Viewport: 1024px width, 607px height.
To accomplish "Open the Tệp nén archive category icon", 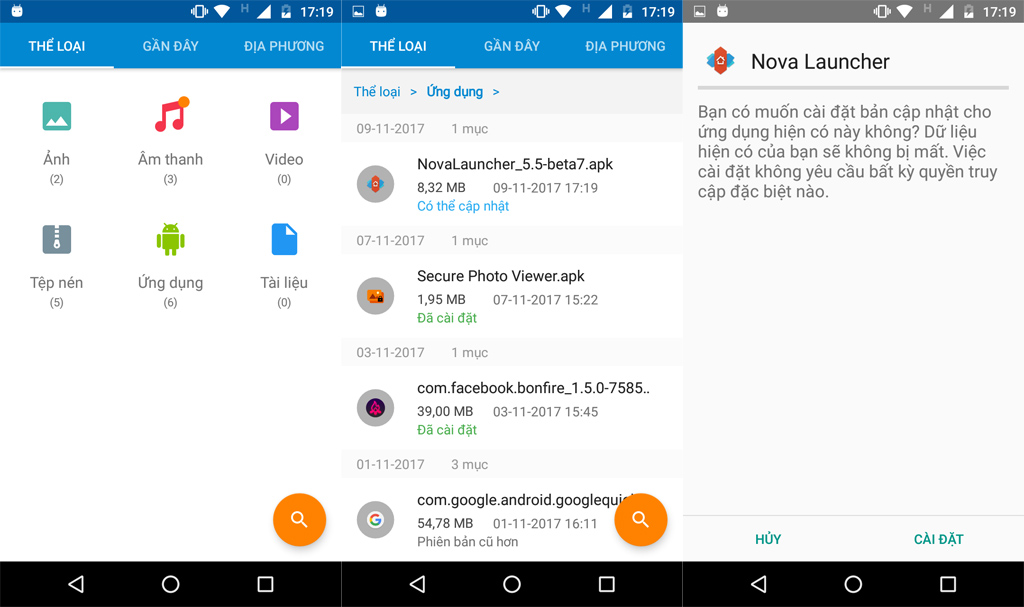I will pyautogui.click(x=57, y=239).
